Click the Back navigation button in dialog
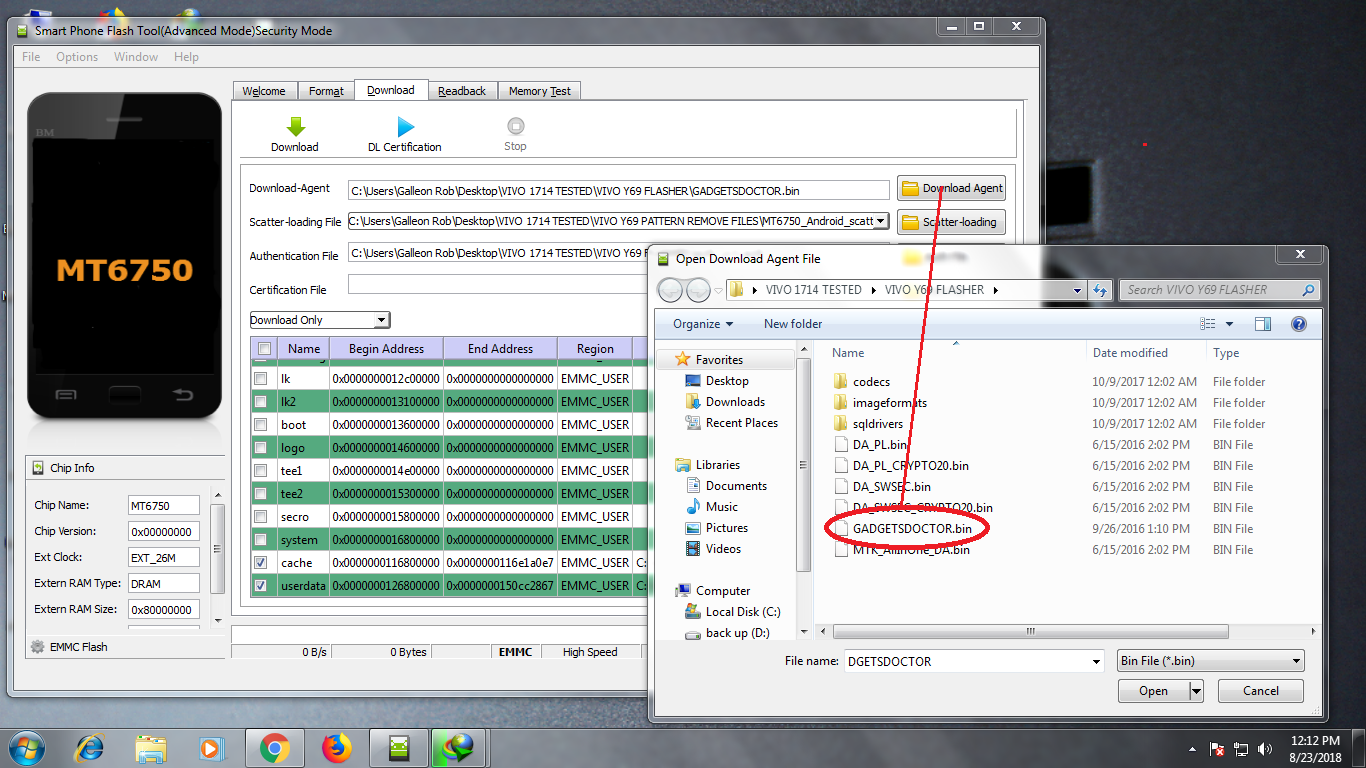Image resolution: width=1366 pixels, height=768 pixels. coord(670,290)
